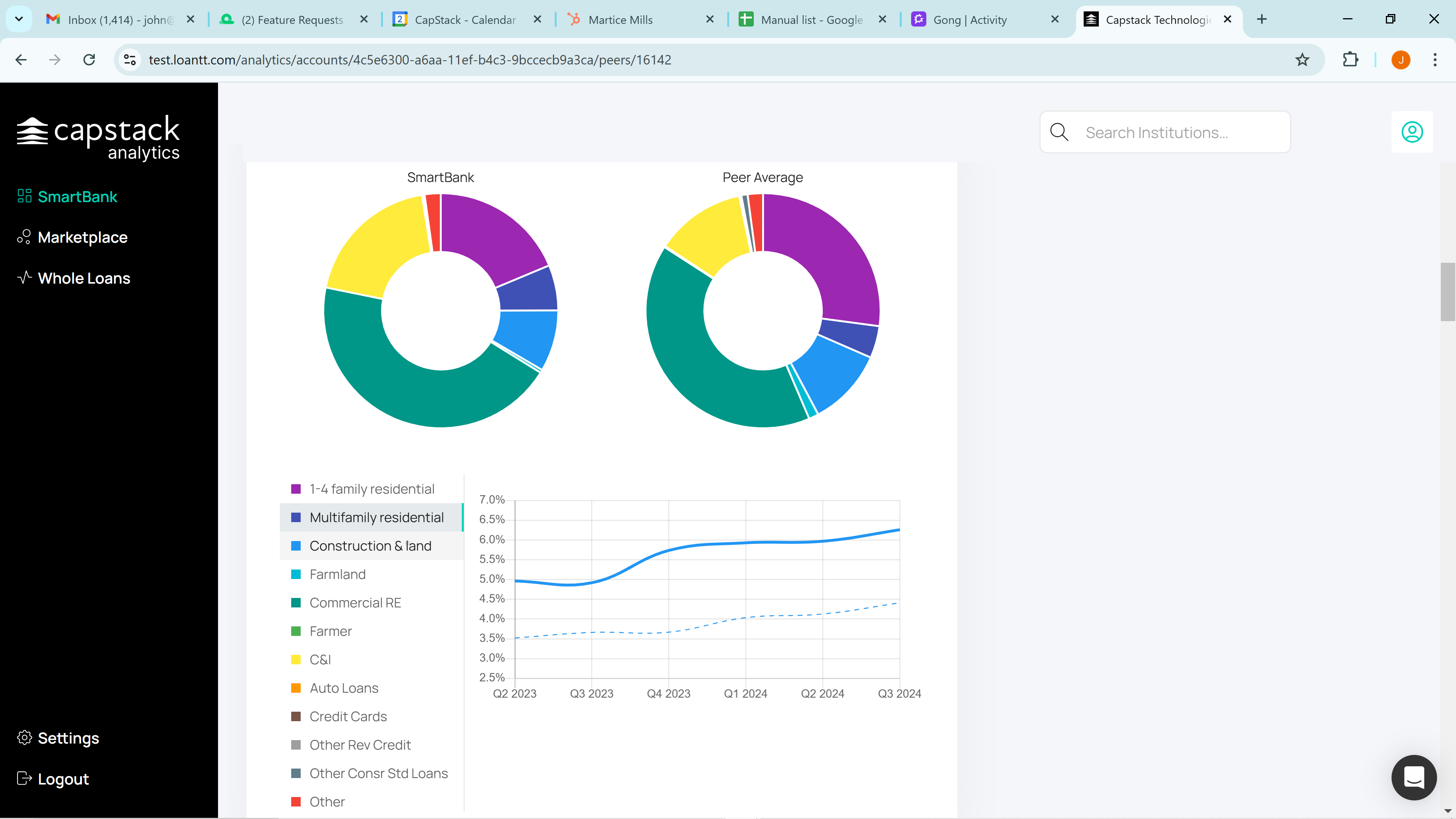1456x819 pixels.
Task: Click the Logout icon in sidebar
Action: coord(24,778)
